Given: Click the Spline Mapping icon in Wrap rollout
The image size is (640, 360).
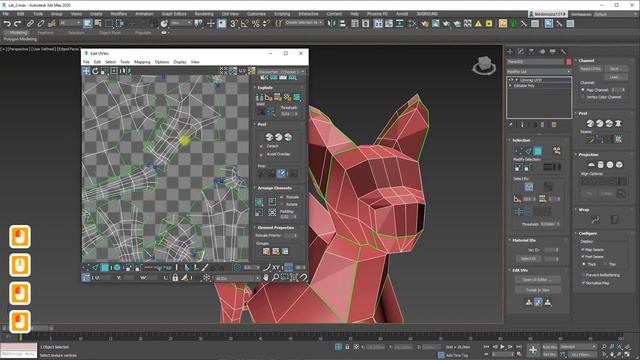Looking at the screenshot, I should click(595, 220).
